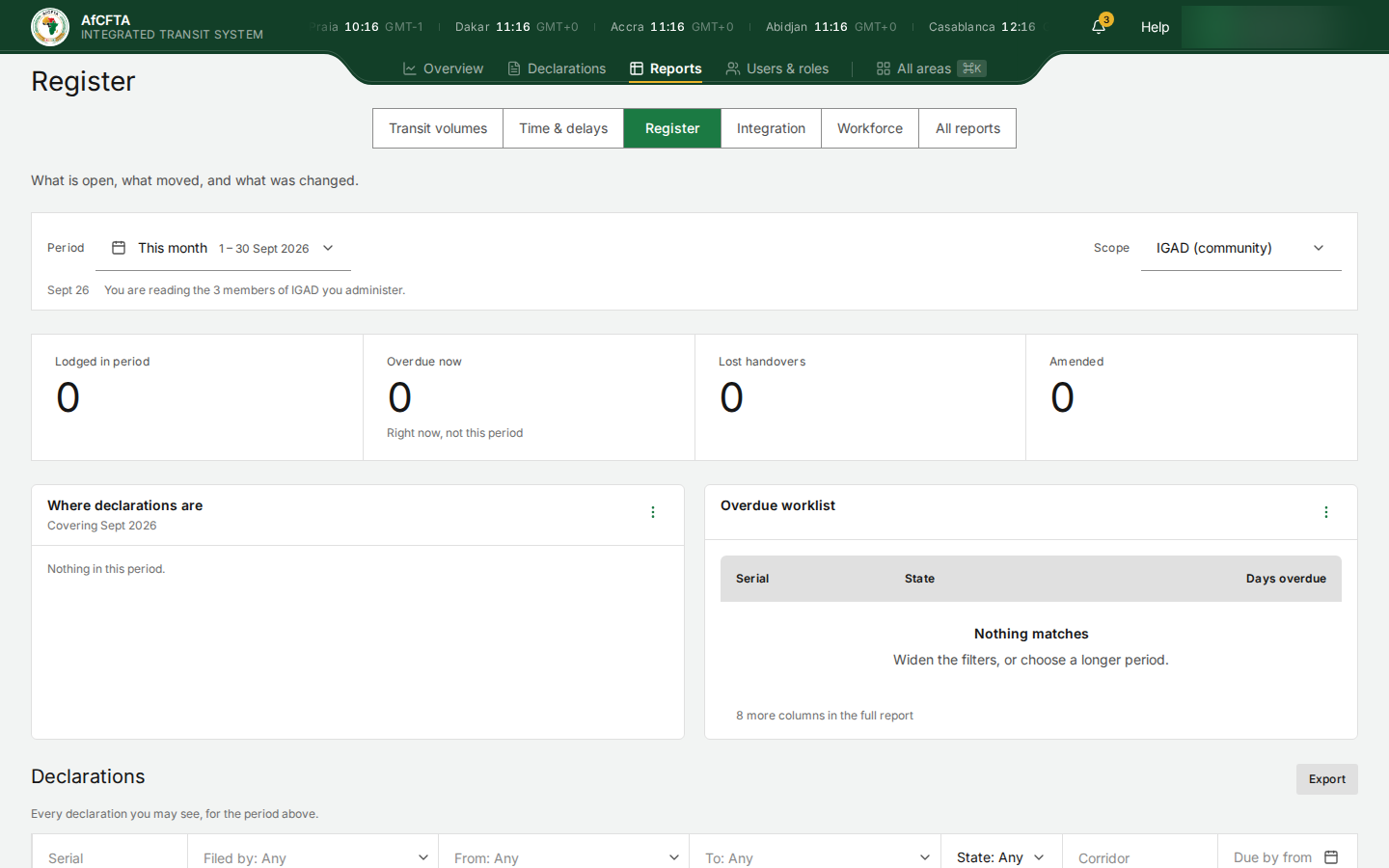Switch to Workforce tab
The image size is (1389, 868).
(870, 128)
